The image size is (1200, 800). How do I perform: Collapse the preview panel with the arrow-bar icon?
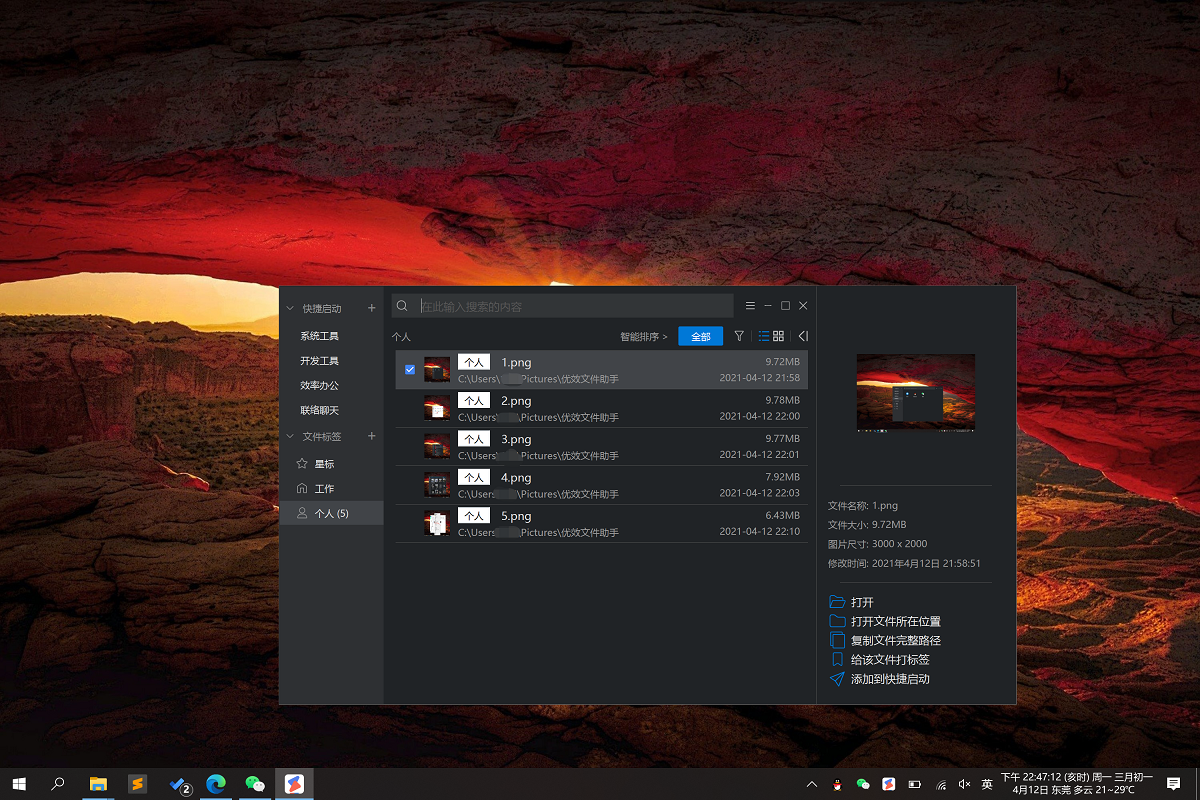click(x=803, y=336)
